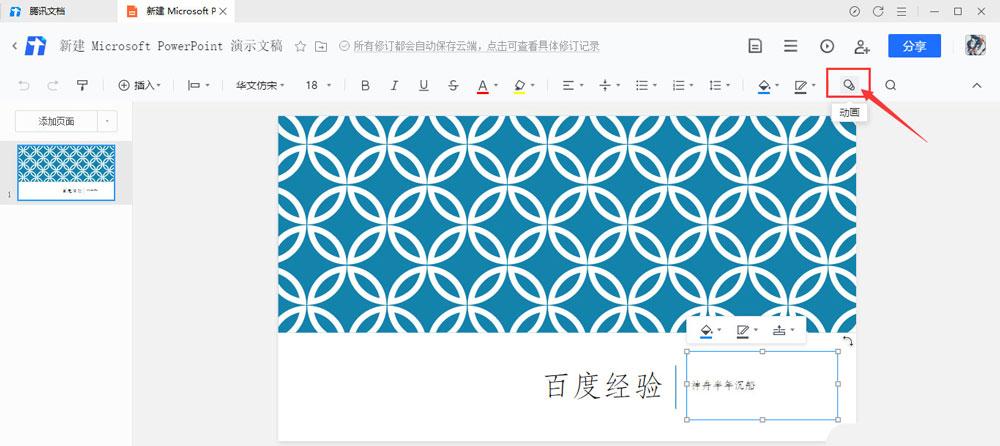The image size is (1000, 446).
Task: Toggle strikethrough formatting
Action: (454, 86)
